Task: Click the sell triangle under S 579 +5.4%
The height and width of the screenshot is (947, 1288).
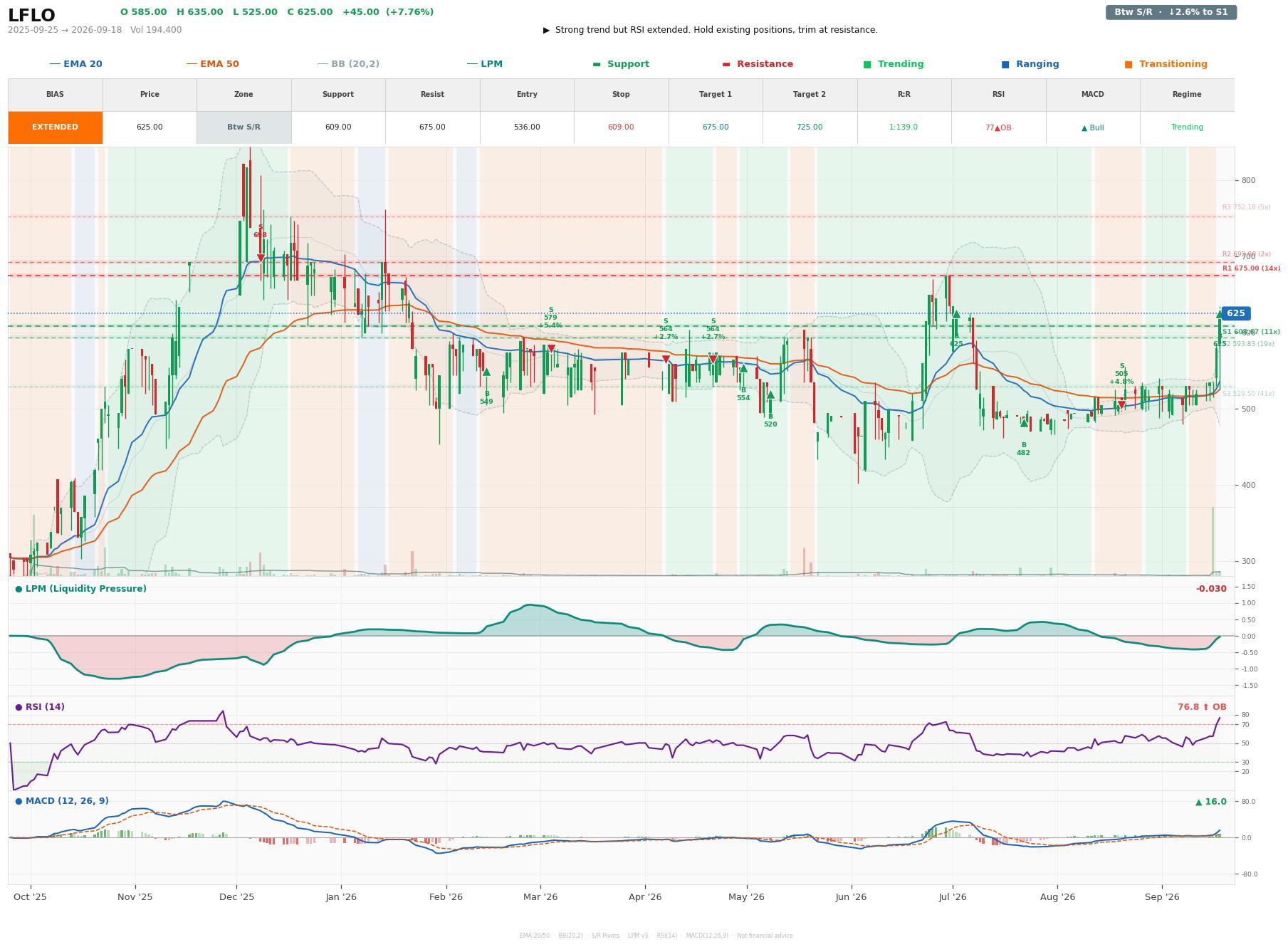Action: 551,349
